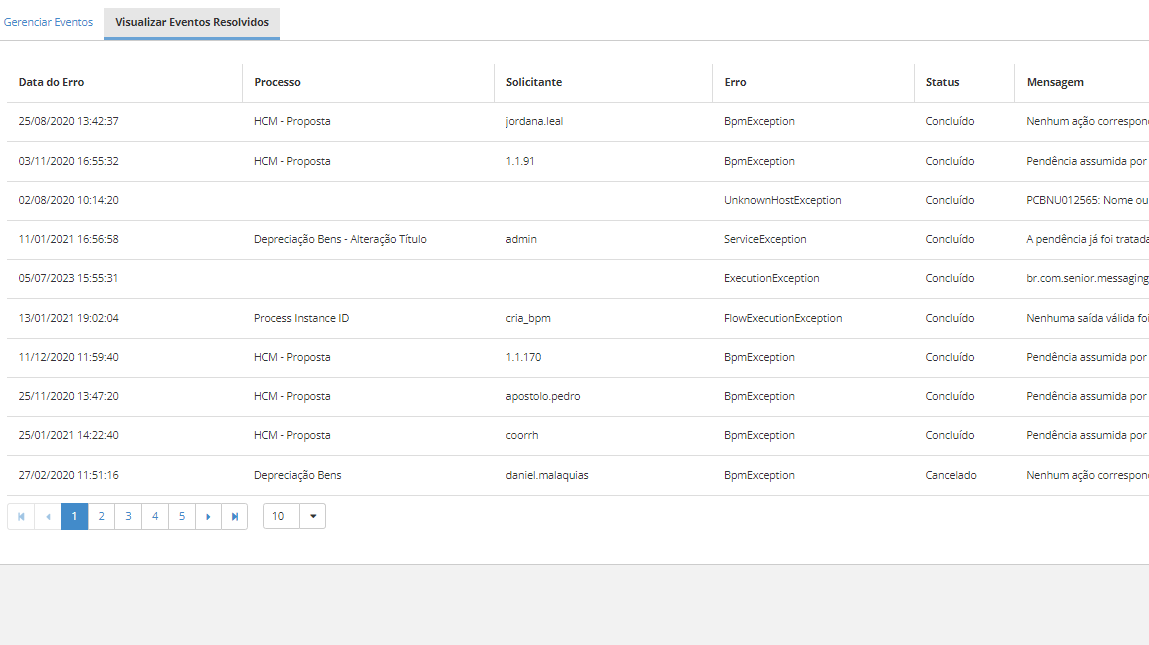Open page 3 of the table
Viewport: 1149px width, 645px height.
(128, 516)
